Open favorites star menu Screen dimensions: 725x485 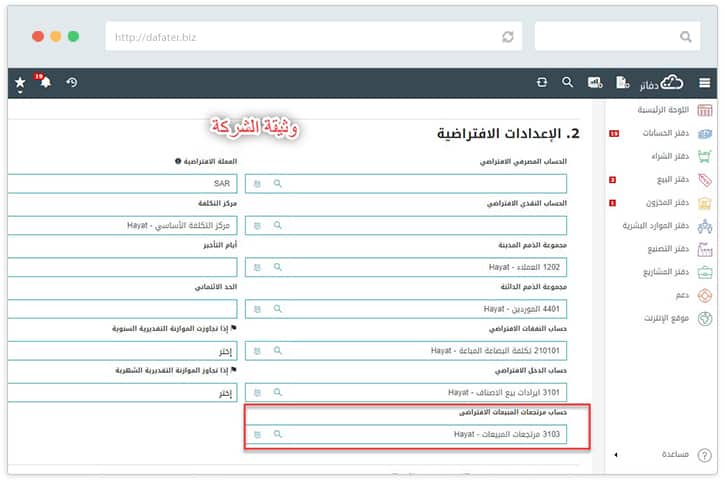click(20, 83)
